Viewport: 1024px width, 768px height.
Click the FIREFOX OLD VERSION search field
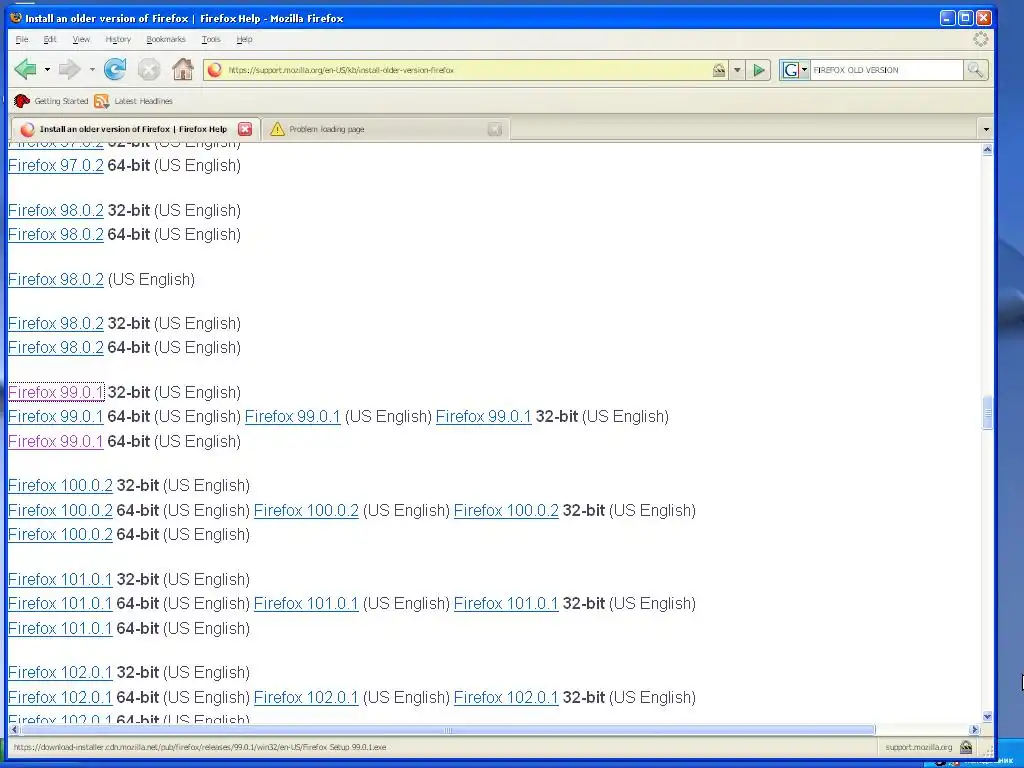886,70
